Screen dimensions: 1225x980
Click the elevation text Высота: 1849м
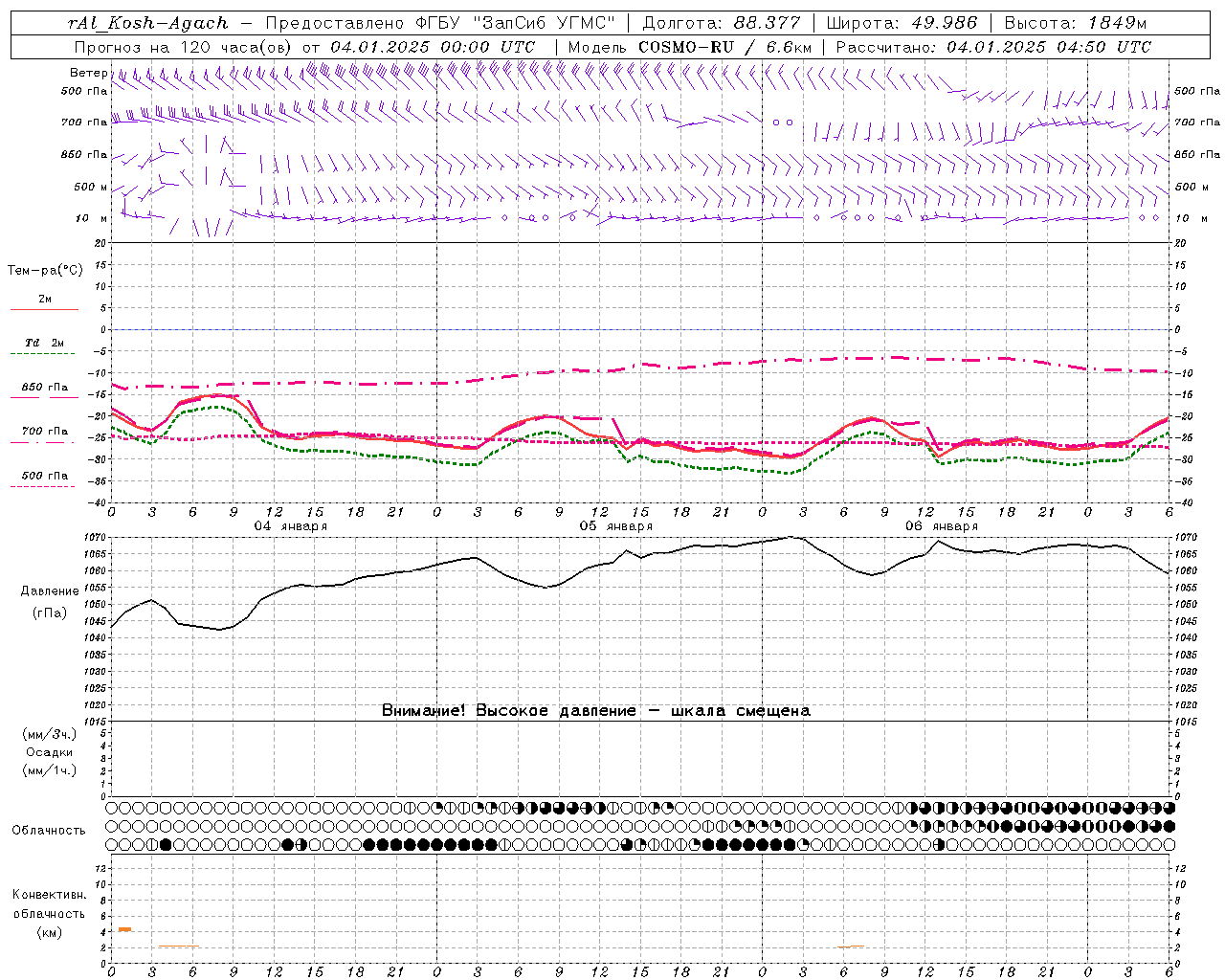click(1076, 23)
